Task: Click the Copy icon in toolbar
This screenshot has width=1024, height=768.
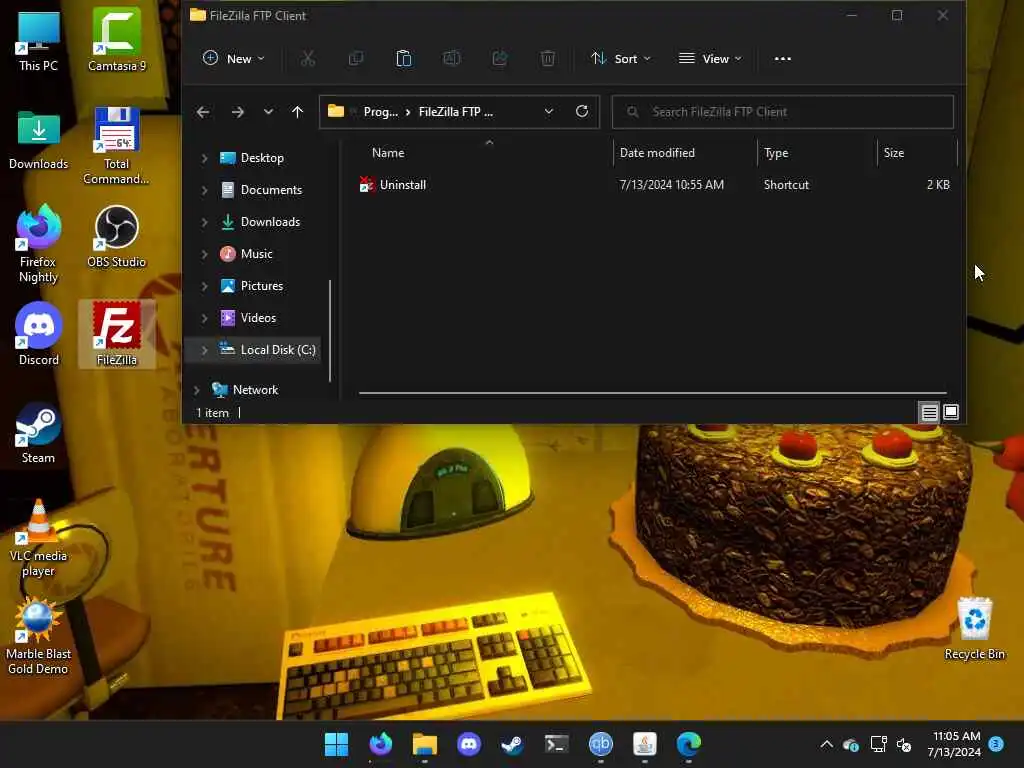Action: 356,59
